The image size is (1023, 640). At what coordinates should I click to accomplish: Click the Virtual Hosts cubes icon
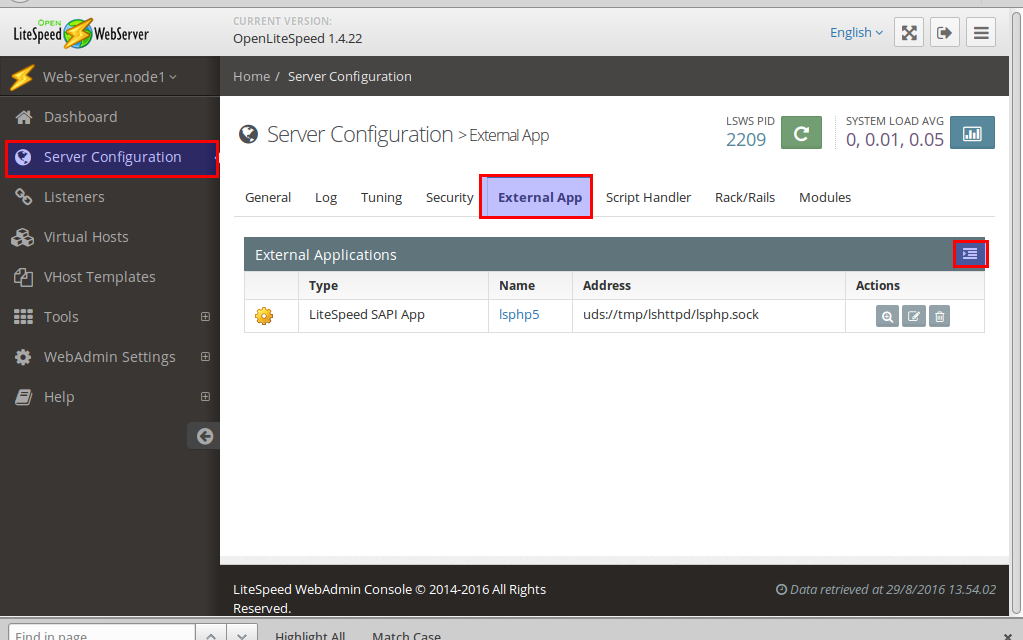(x=23, y=237)
